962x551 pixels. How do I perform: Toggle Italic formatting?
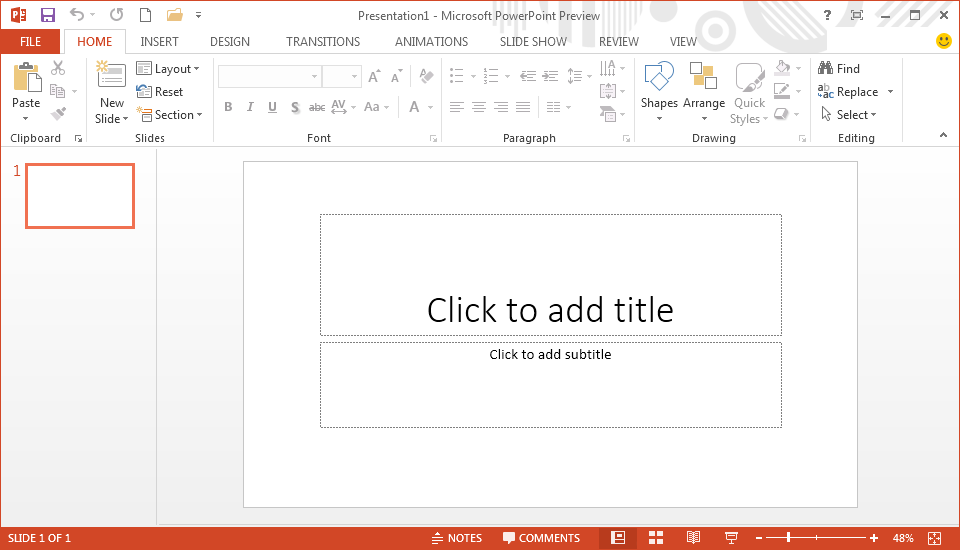pos(250,107)
